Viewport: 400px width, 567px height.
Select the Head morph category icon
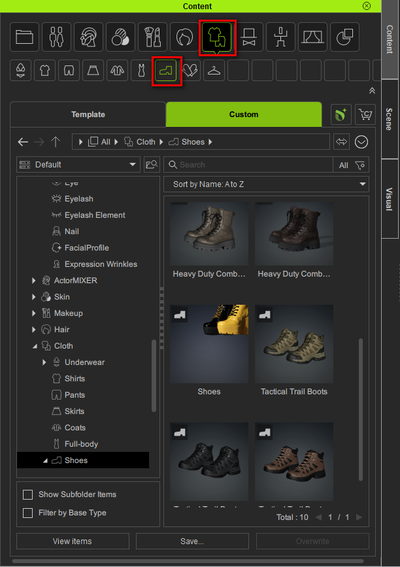coord(88,37)
